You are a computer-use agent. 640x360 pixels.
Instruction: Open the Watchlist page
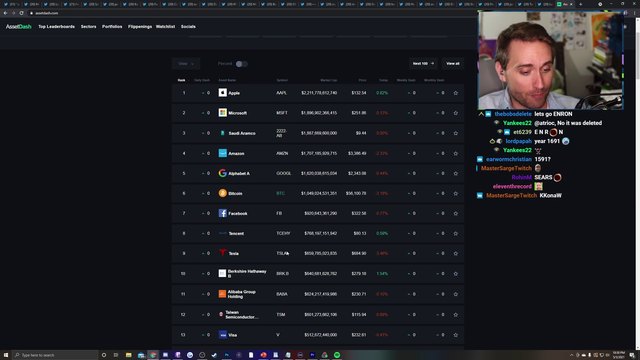pyautogui.click(x=165, y=27)
